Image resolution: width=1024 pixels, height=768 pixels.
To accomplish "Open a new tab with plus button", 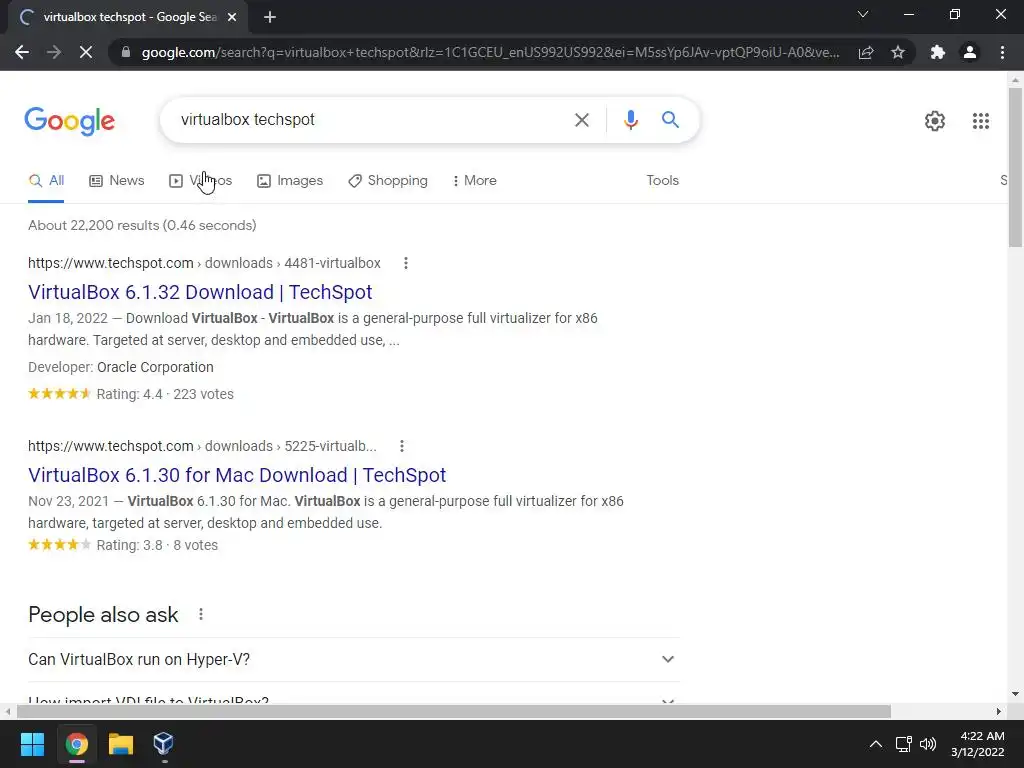I will 270,17.
